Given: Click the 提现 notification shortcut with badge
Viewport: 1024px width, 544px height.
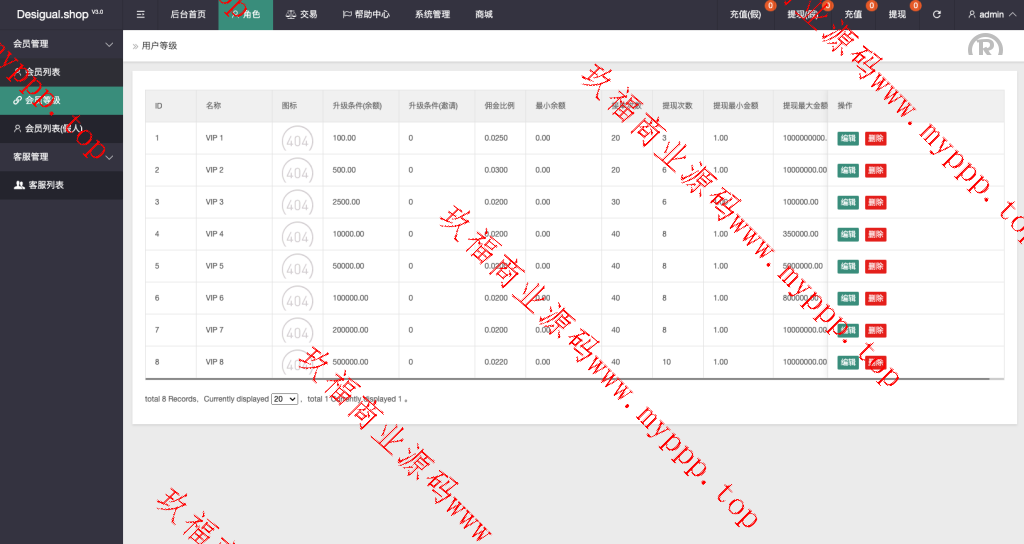Looking at the screenshot, I should (x=897, y=15).
